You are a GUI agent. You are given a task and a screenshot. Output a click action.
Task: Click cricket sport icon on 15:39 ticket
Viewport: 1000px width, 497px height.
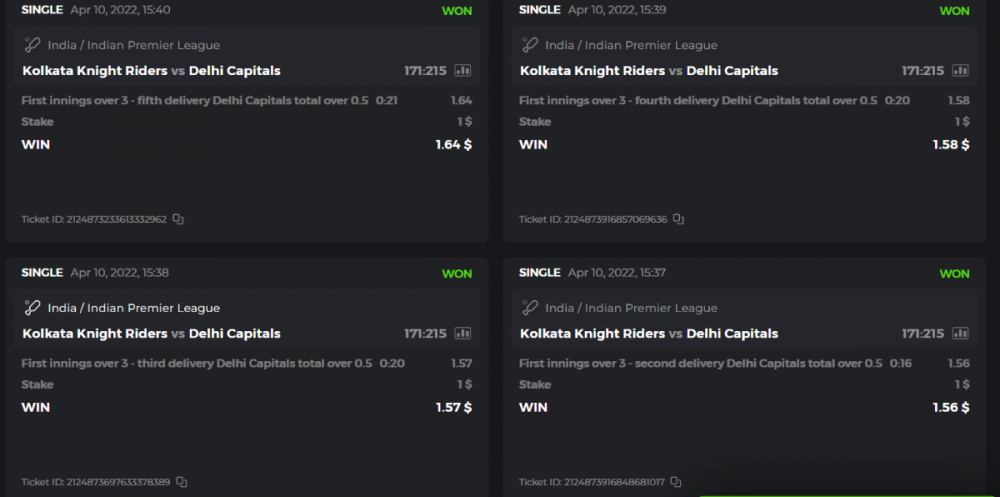point(530,45)
